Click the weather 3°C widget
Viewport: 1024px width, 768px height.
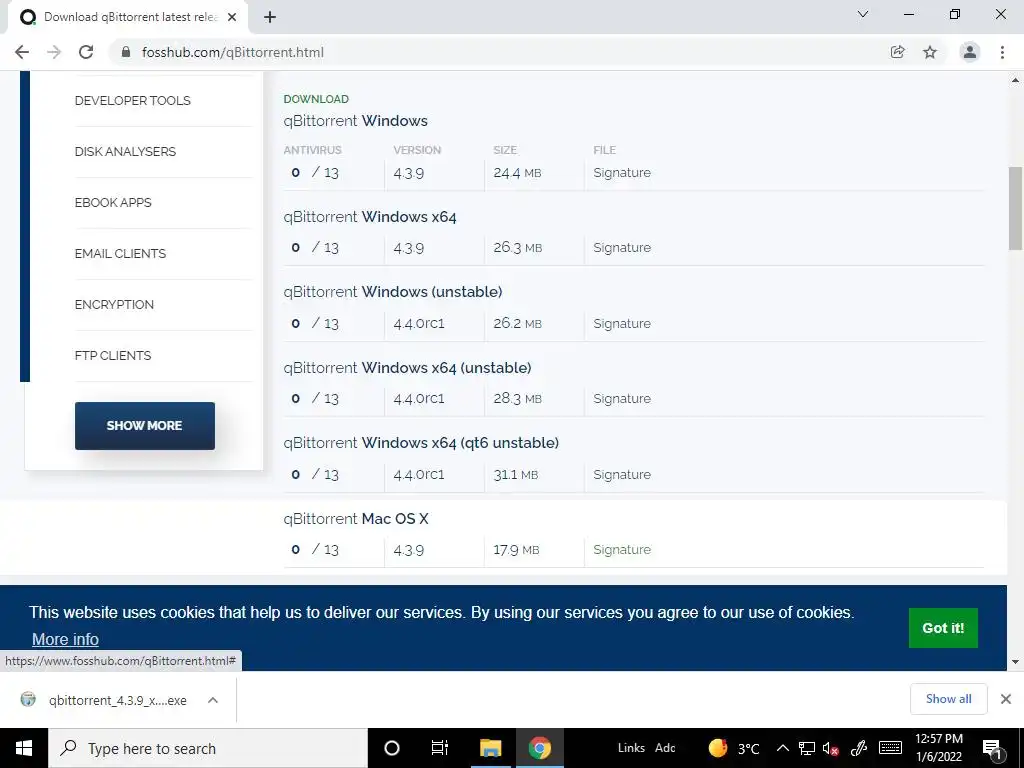735,748
